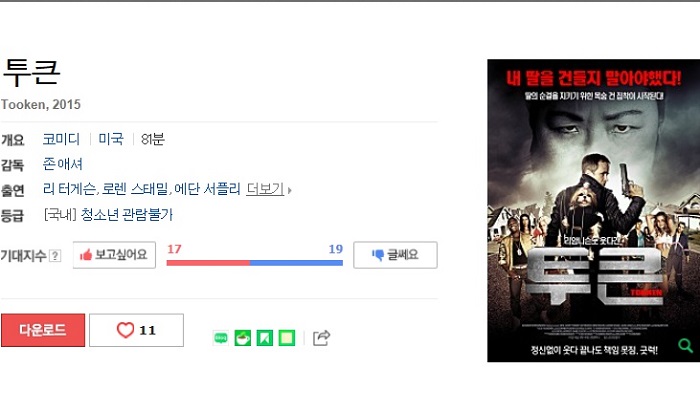Click the green memo square icon
This screenshot has height=412, width=700.
coord(287,338)
